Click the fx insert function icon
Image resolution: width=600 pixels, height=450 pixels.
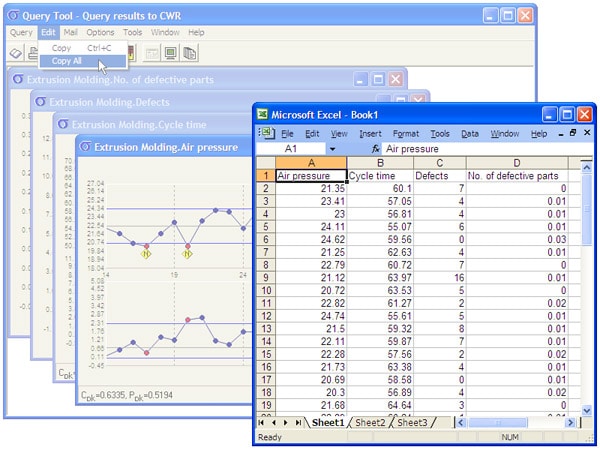point(375,148)
